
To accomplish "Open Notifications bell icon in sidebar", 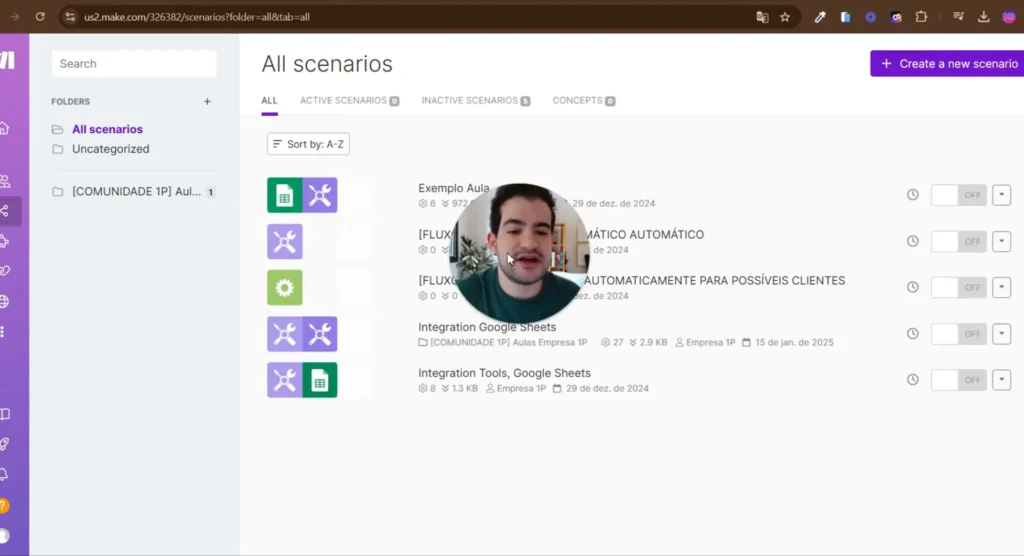I will tap(5, 474).
